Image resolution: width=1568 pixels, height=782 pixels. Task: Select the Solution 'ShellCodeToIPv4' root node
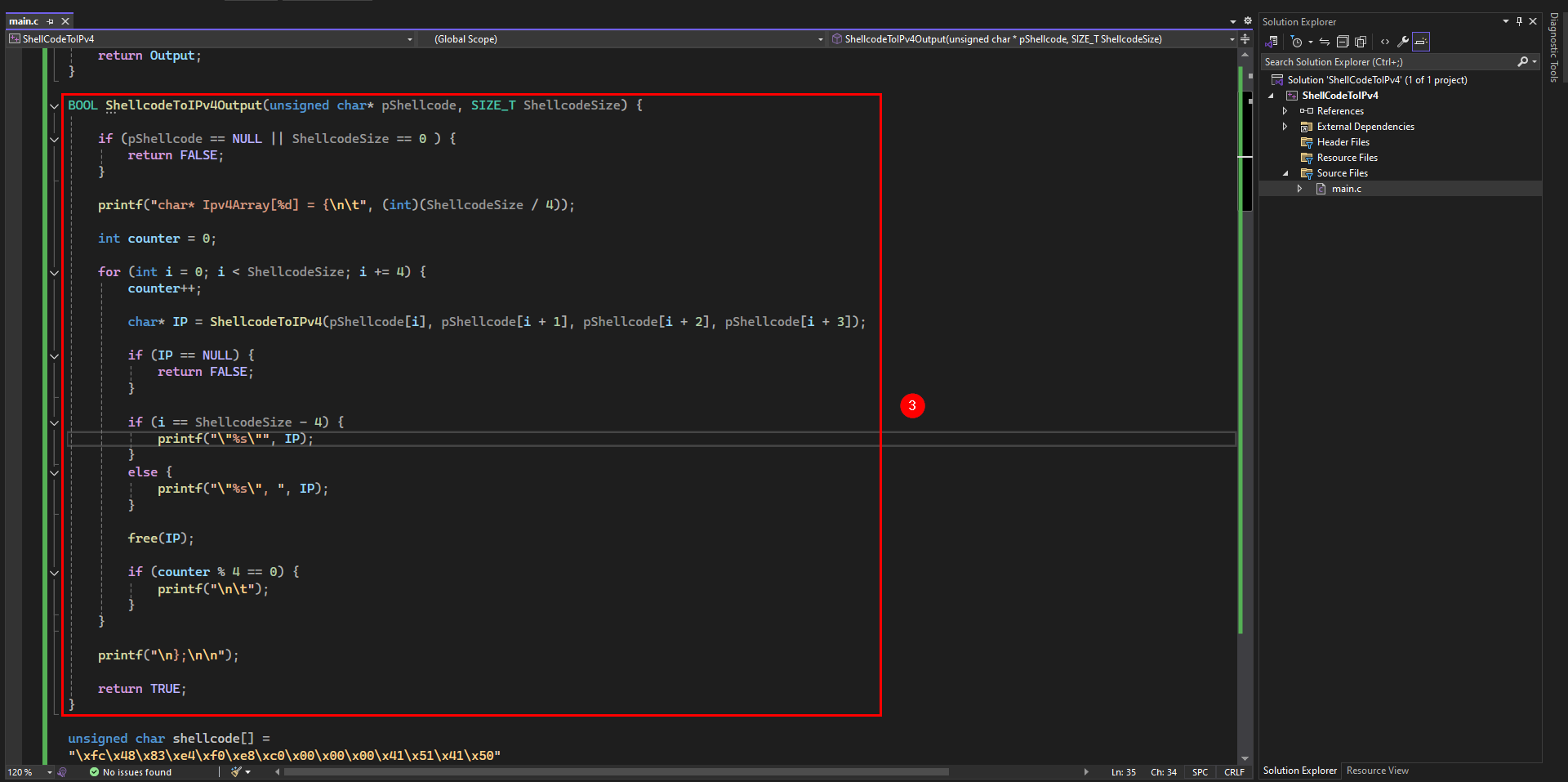(x=1377, y=80)
